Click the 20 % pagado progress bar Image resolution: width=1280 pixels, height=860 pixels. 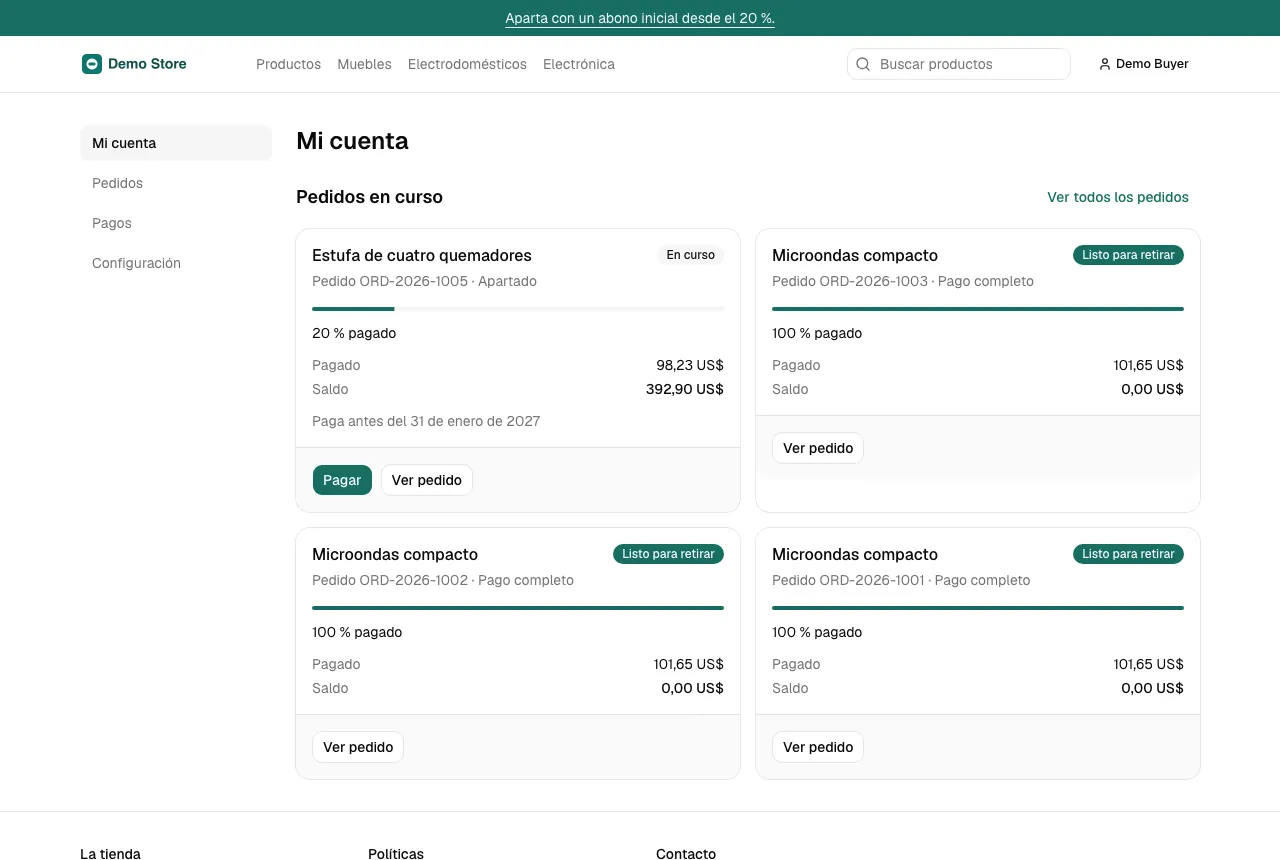click(x=518, y=309)
